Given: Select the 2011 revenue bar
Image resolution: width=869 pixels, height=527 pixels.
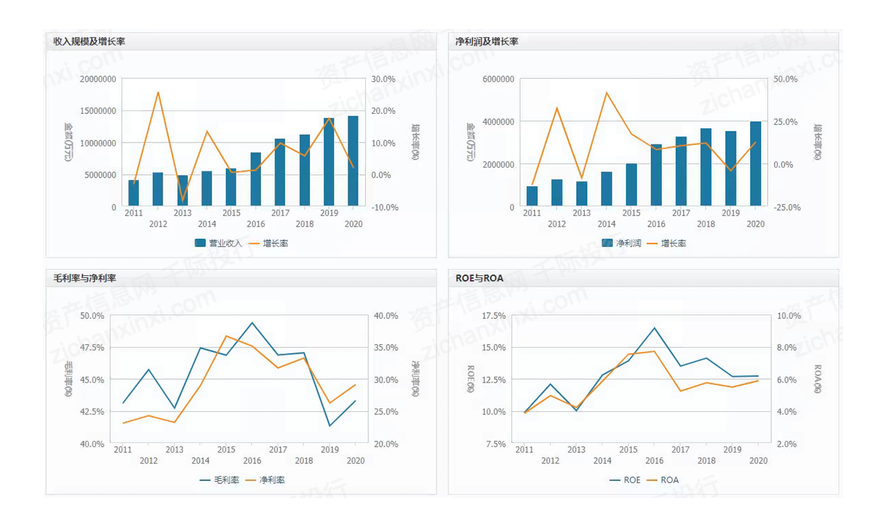Looking at the screenshot, I should [134, 194].
